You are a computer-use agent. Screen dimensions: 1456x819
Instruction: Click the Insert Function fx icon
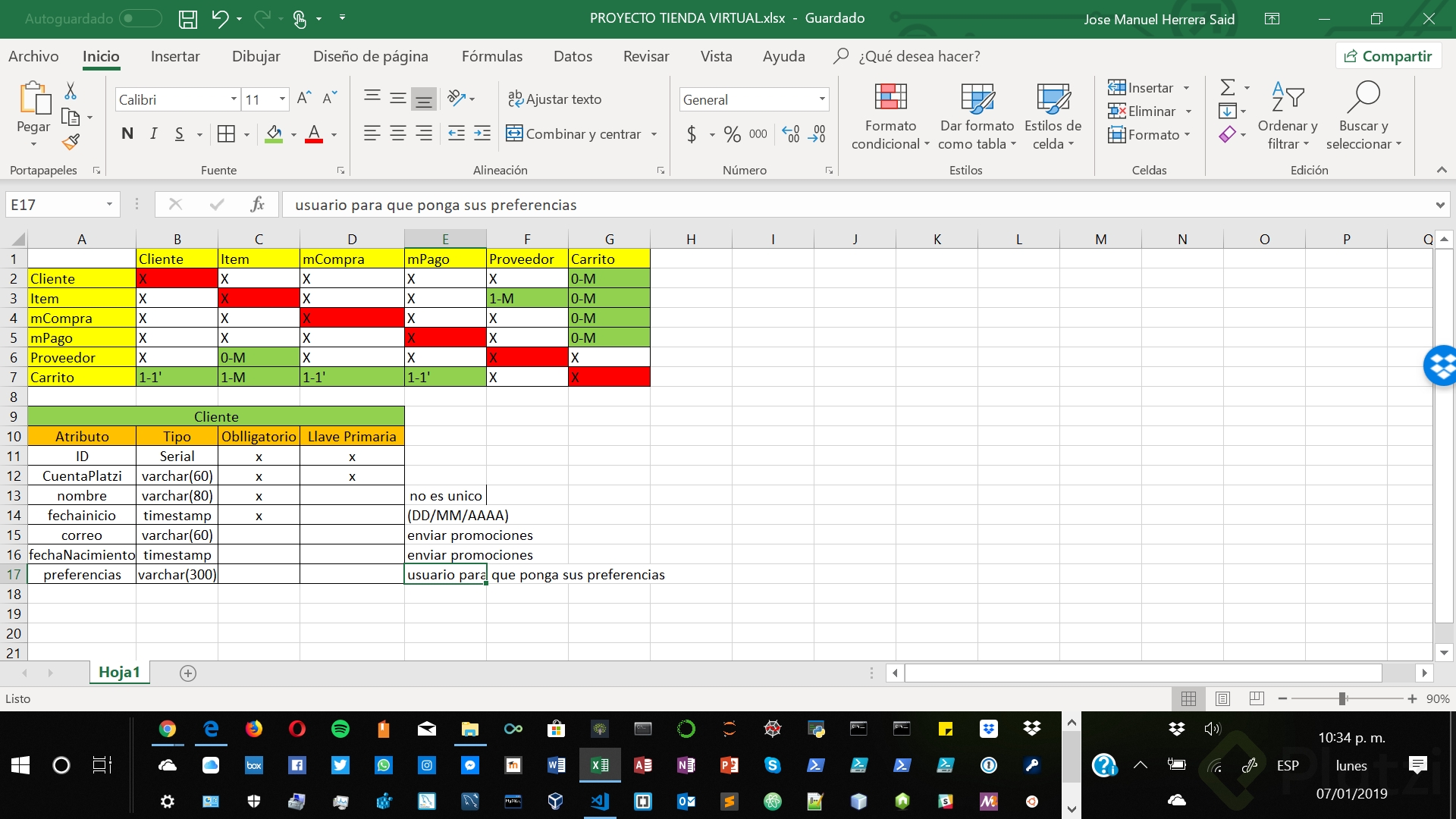tap(257, 204)
